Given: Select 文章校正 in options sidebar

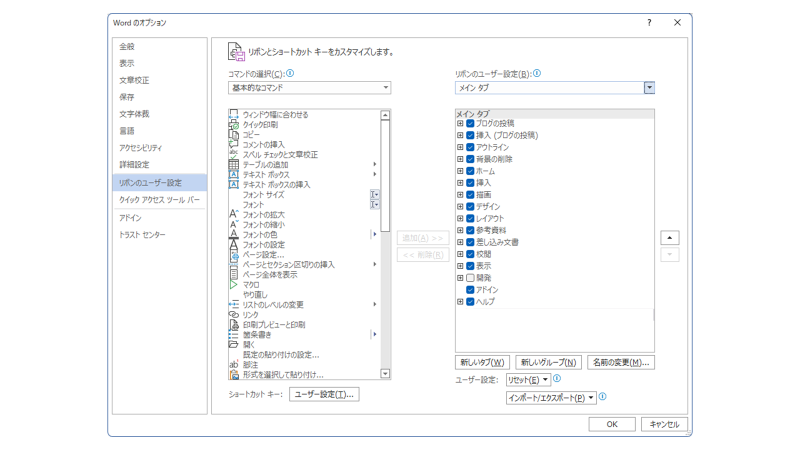Looking at the screenshot, I should (x=160, y=80).
